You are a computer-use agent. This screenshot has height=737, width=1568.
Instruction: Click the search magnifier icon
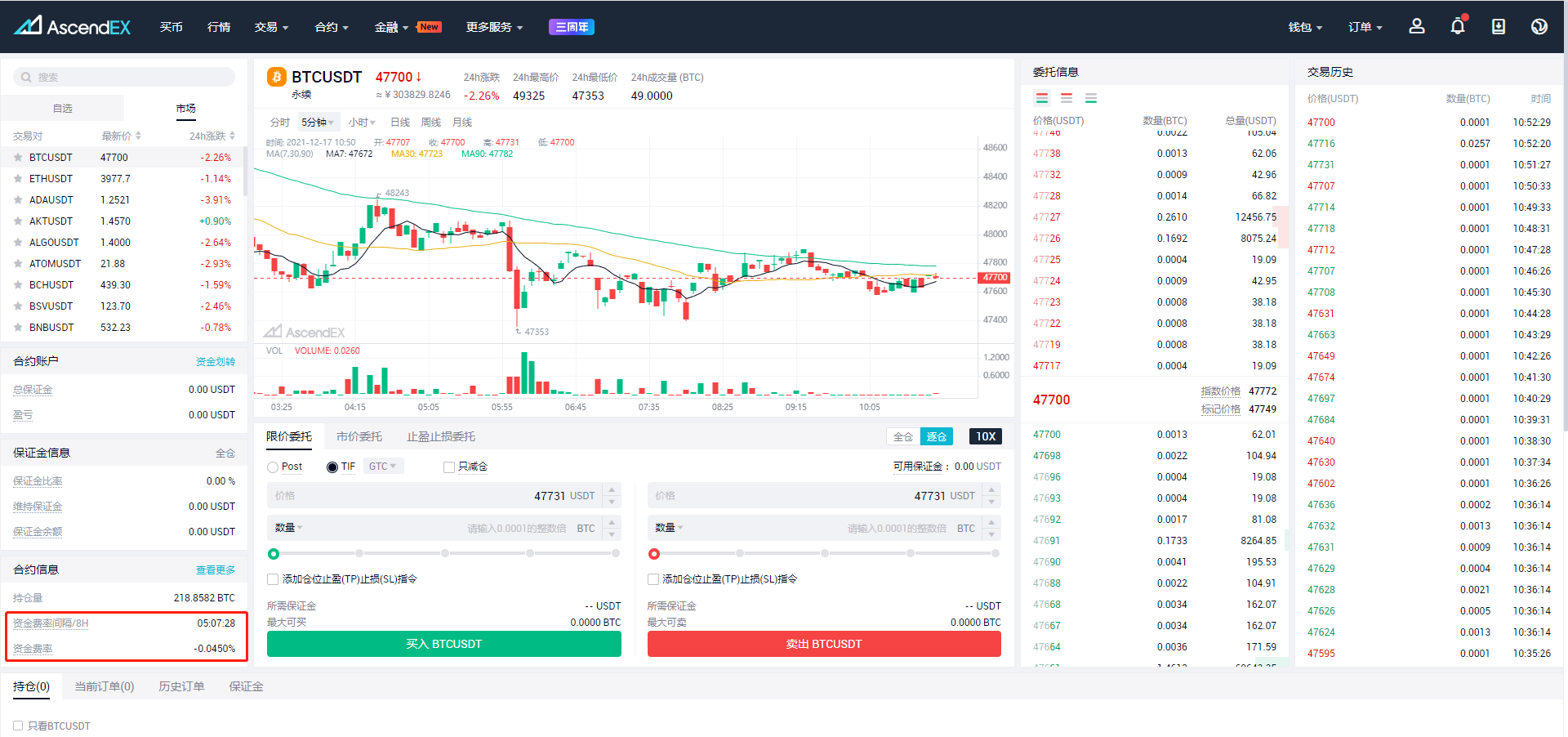pos(27,77)
